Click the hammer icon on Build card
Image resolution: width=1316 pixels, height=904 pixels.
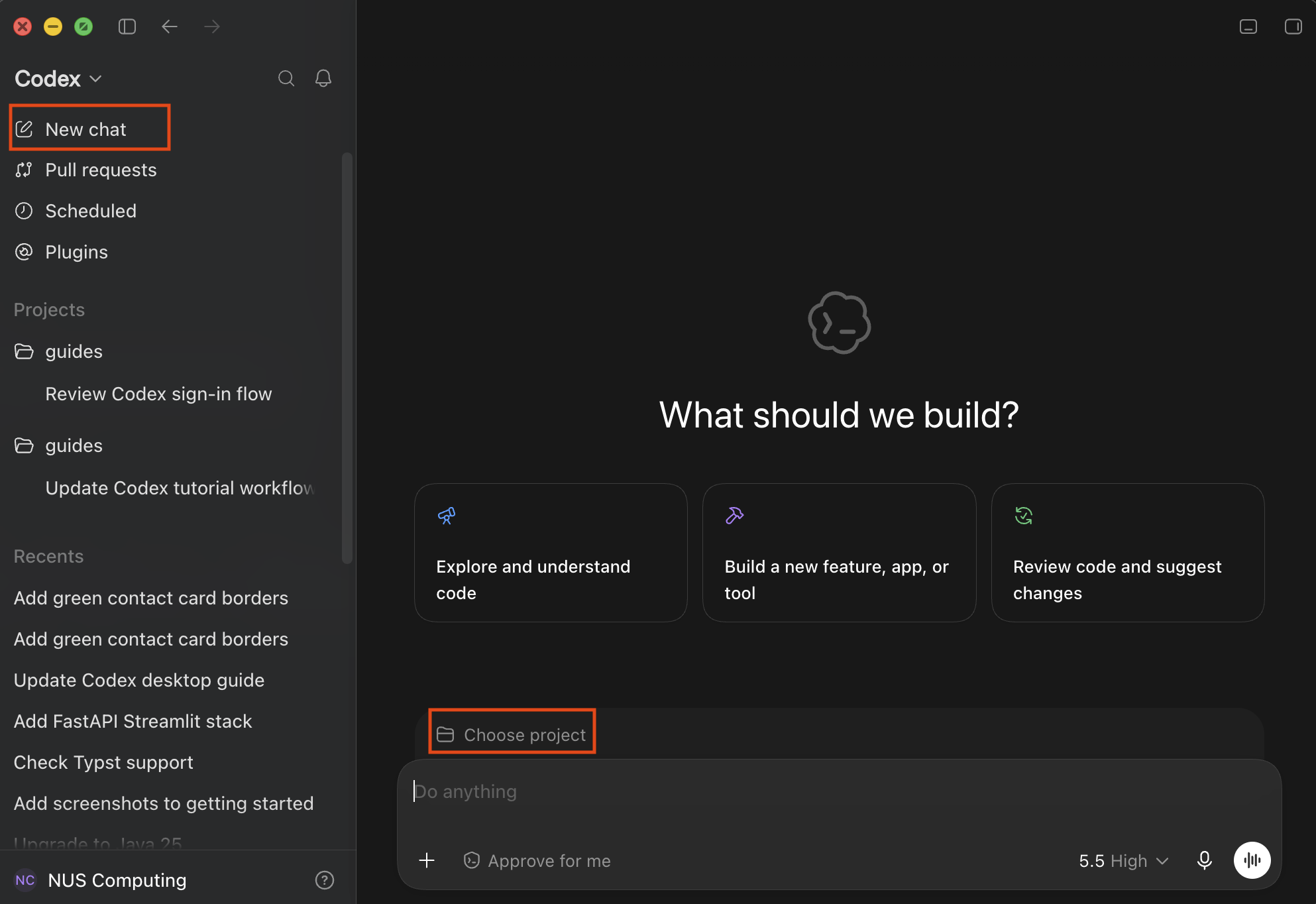(x=735, y=516)
